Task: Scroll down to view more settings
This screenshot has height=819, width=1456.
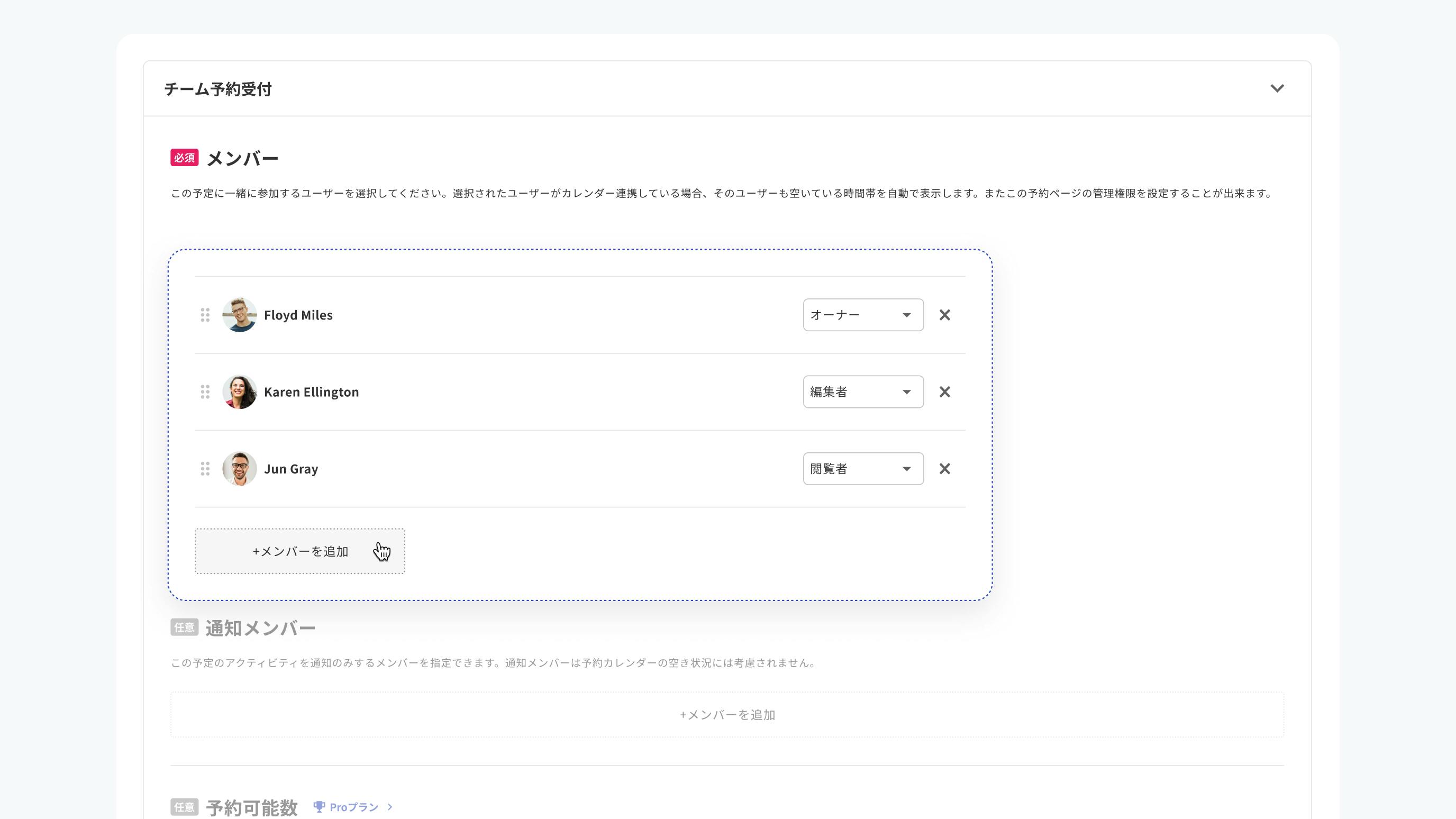Action: [x=1277, y=88]
